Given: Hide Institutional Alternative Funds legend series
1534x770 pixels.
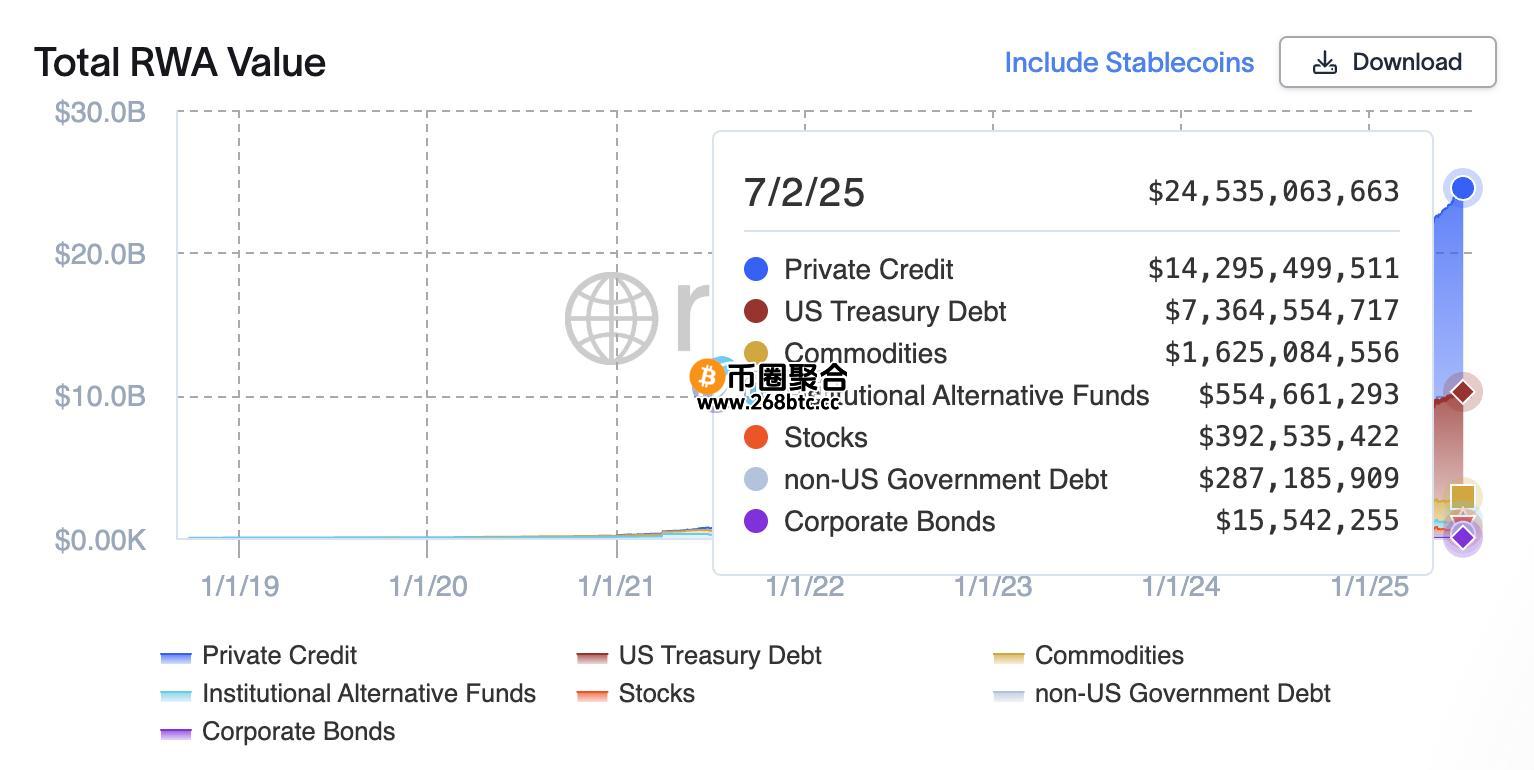Looking at the screenshot, I should [348, 694].
